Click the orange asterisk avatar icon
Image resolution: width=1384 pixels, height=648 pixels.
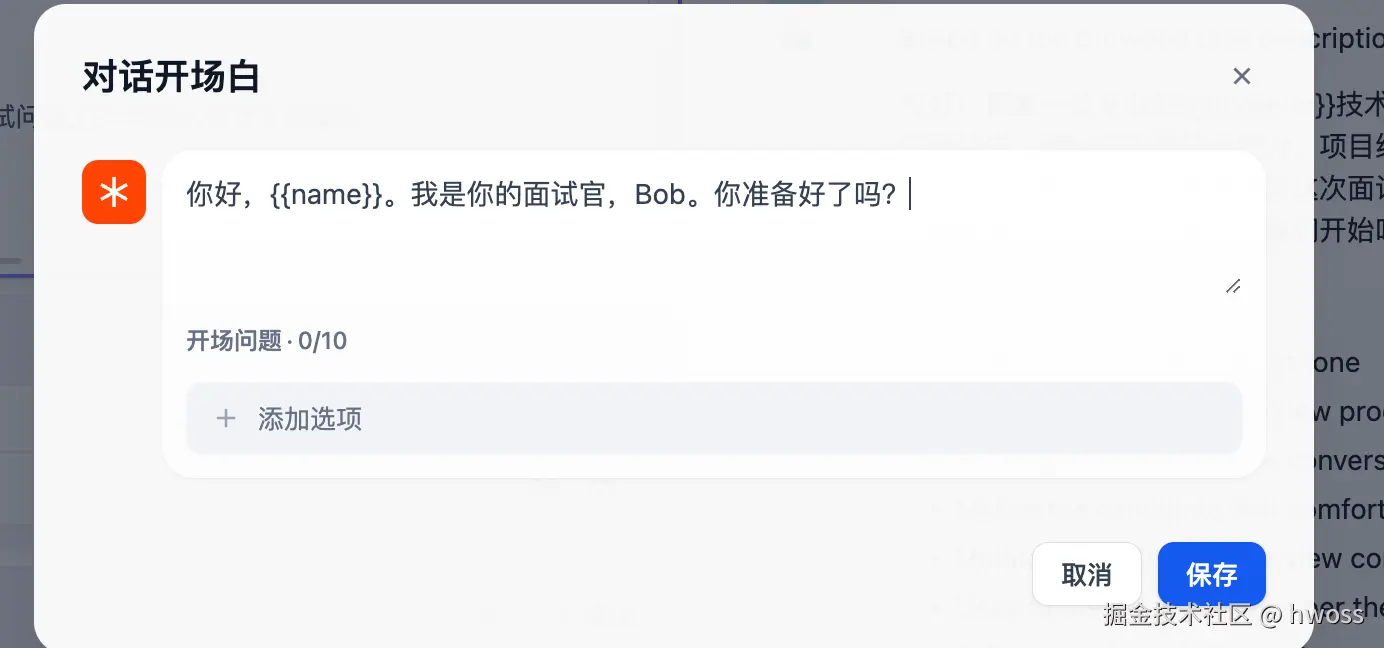click(114, 192)
